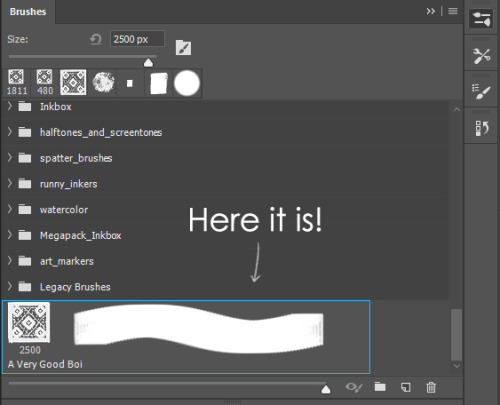This screenshot has width=500, height=405.
Task: Click the create new brush icon
Action: pos(406,387)
